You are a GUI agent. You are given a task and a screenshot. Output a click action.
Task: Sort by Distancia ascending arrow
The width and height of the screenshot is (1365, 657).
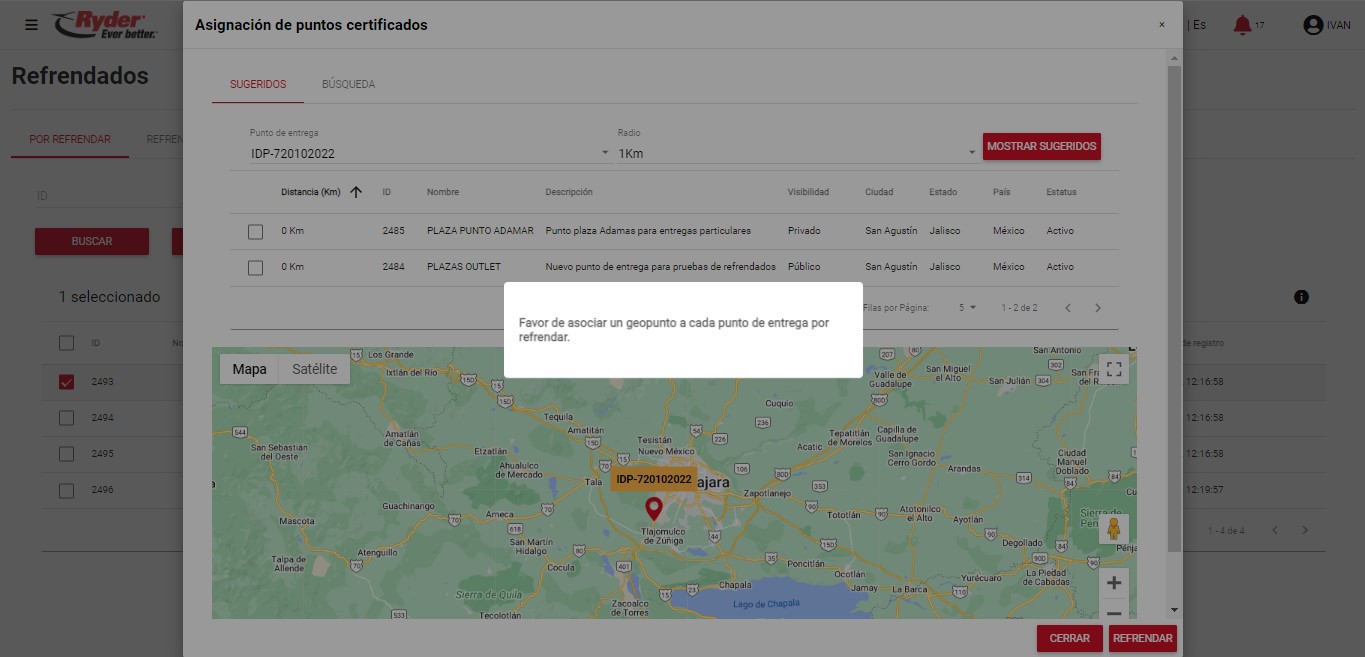[355, 192]
